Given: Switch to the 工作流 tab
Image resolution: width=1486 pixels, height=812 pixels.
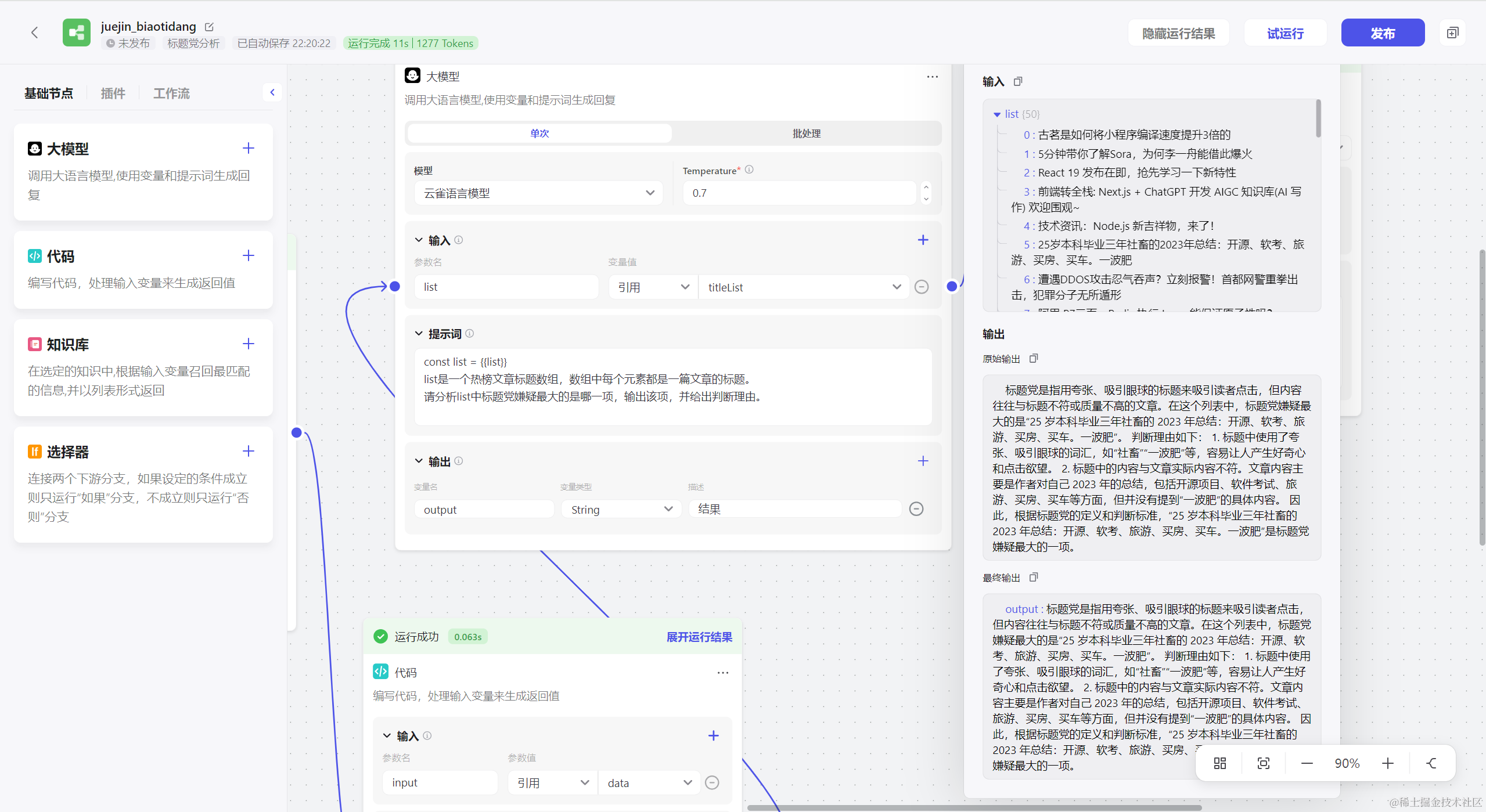Looking at the screenshot, I should click(171, 93).
